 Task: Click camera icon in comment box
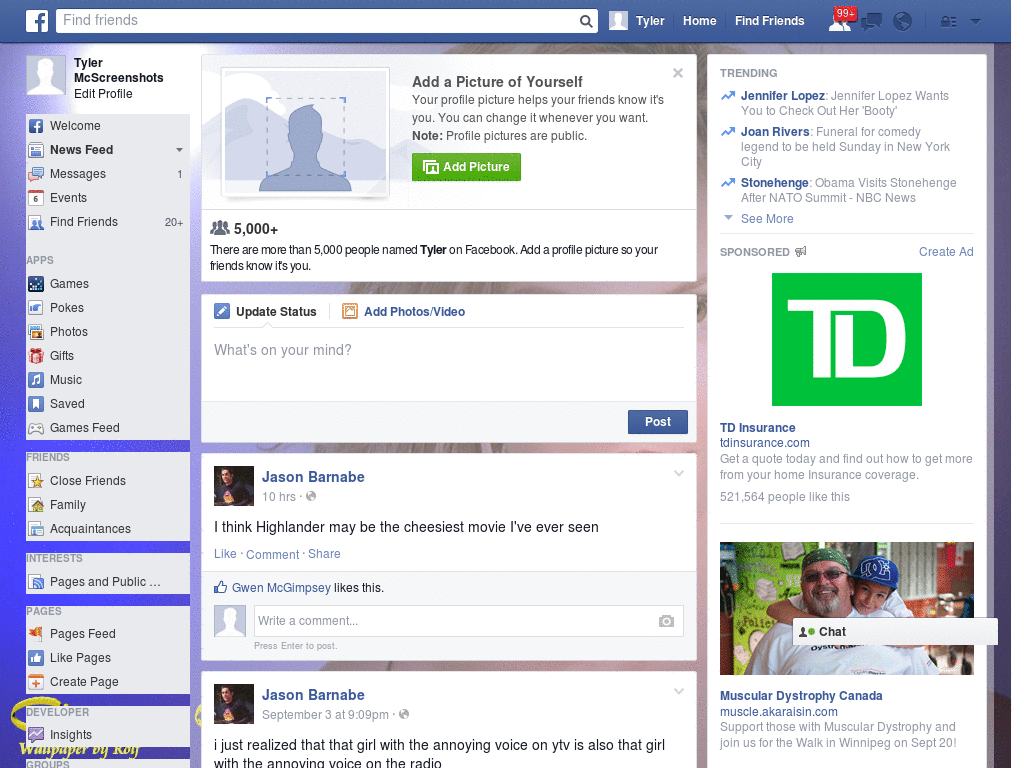666,621
